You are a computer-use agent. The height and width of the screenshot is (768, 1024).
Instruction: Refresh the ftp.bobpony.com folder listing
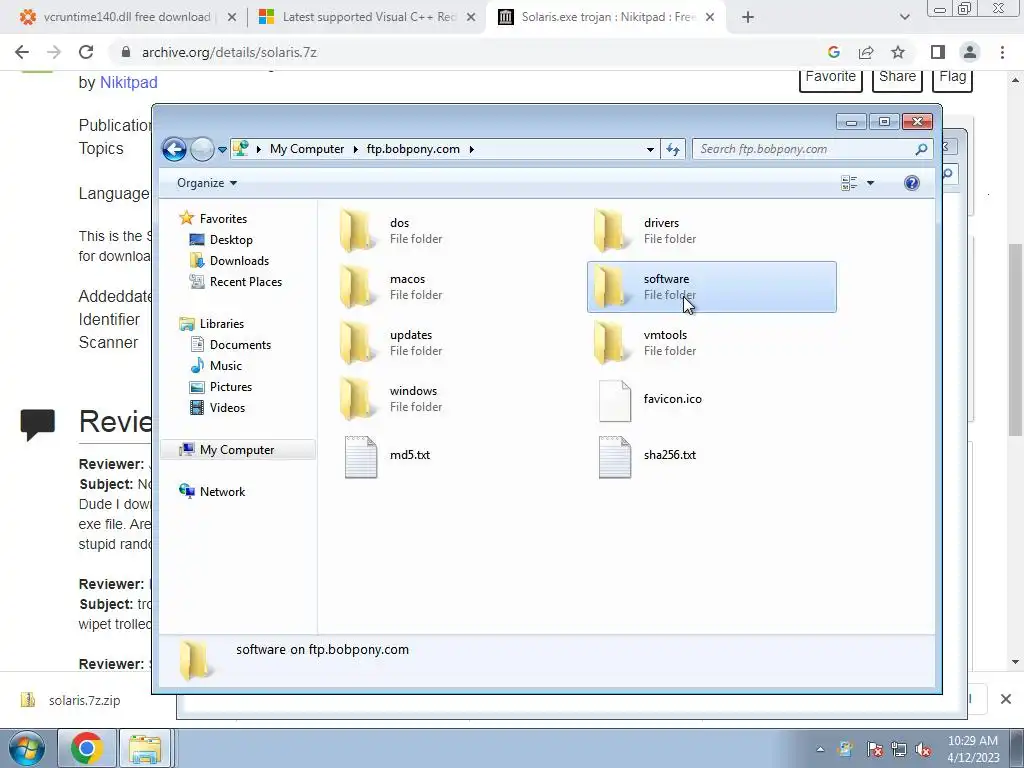point(673,150)
